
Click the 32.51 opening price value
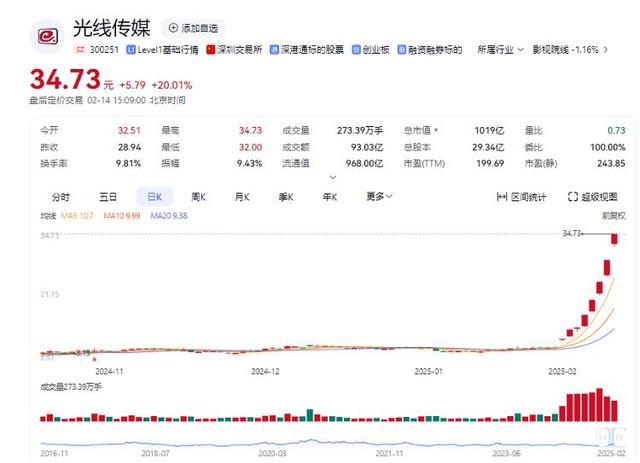point(129,130)
